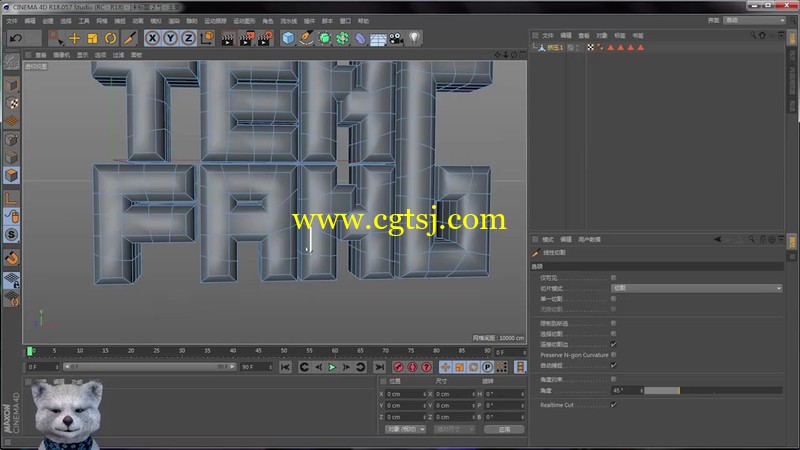Click the record active objects red button

[398, 367]
